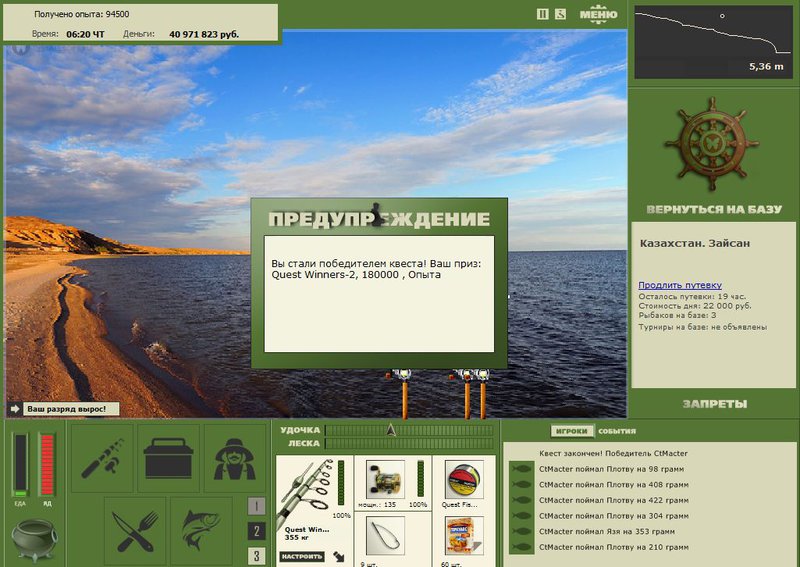Open the МЕНЮ menu

(x=598, y=14)
